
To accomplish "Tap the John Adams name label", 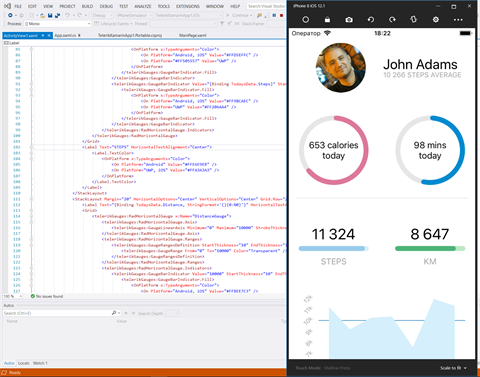I will 420,64.
